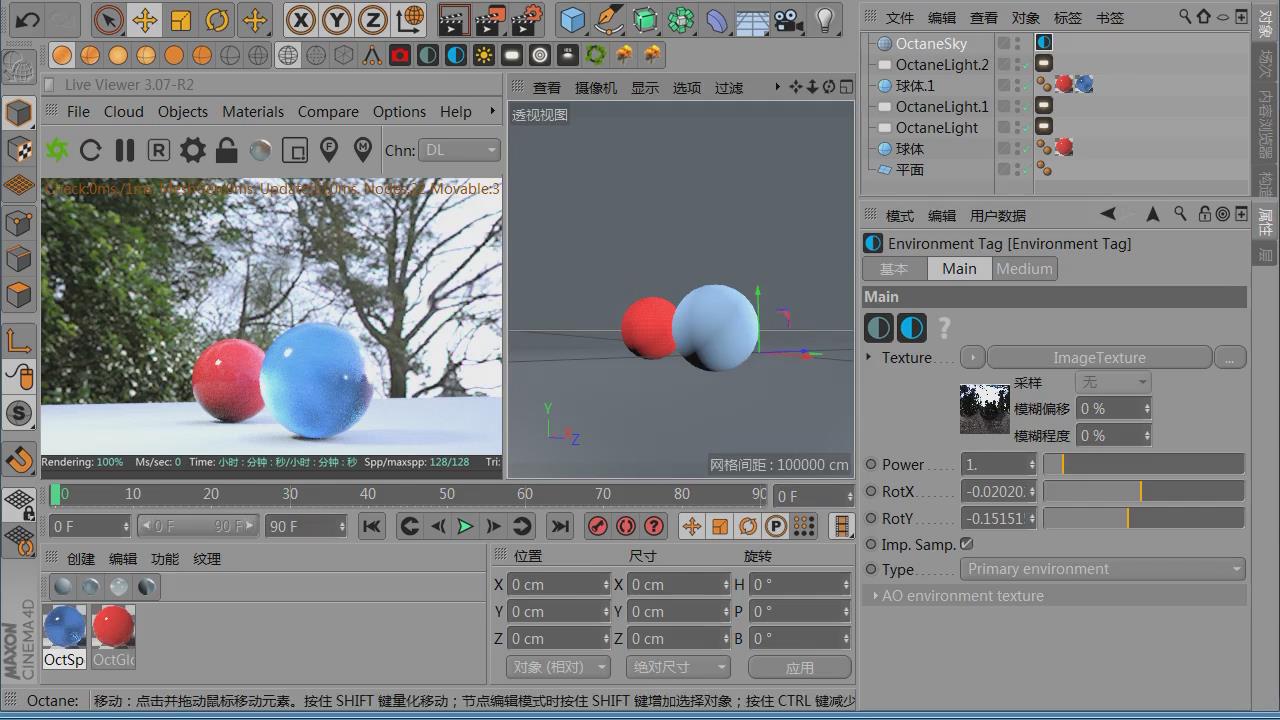Image resolution: width=1280 pixels, height=720 pixels.
Task: Activate the Scale tool
Action: pyautogui.click(x=181, y=19)
